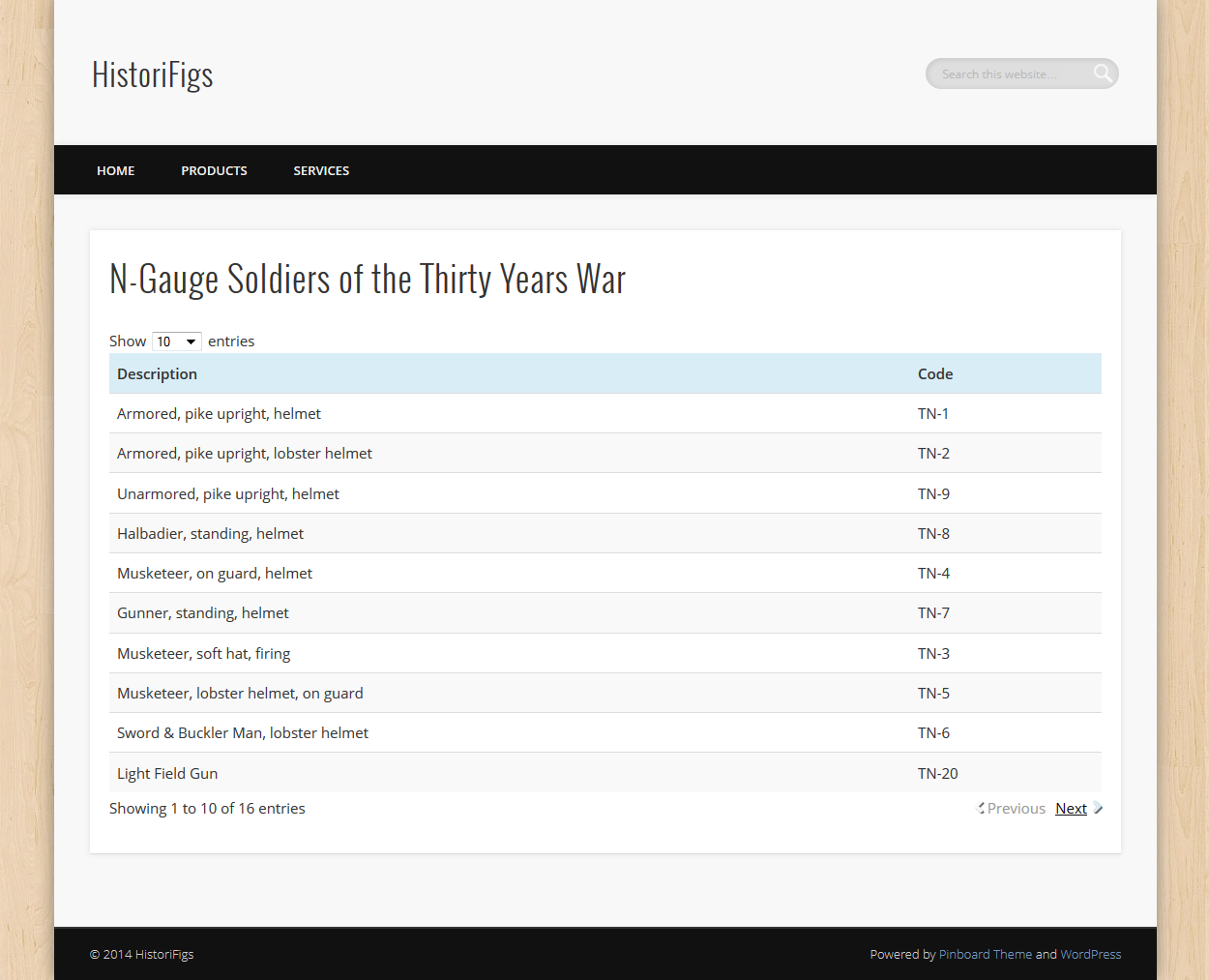Open the WordPress footer link

[x=1091, y=954]
